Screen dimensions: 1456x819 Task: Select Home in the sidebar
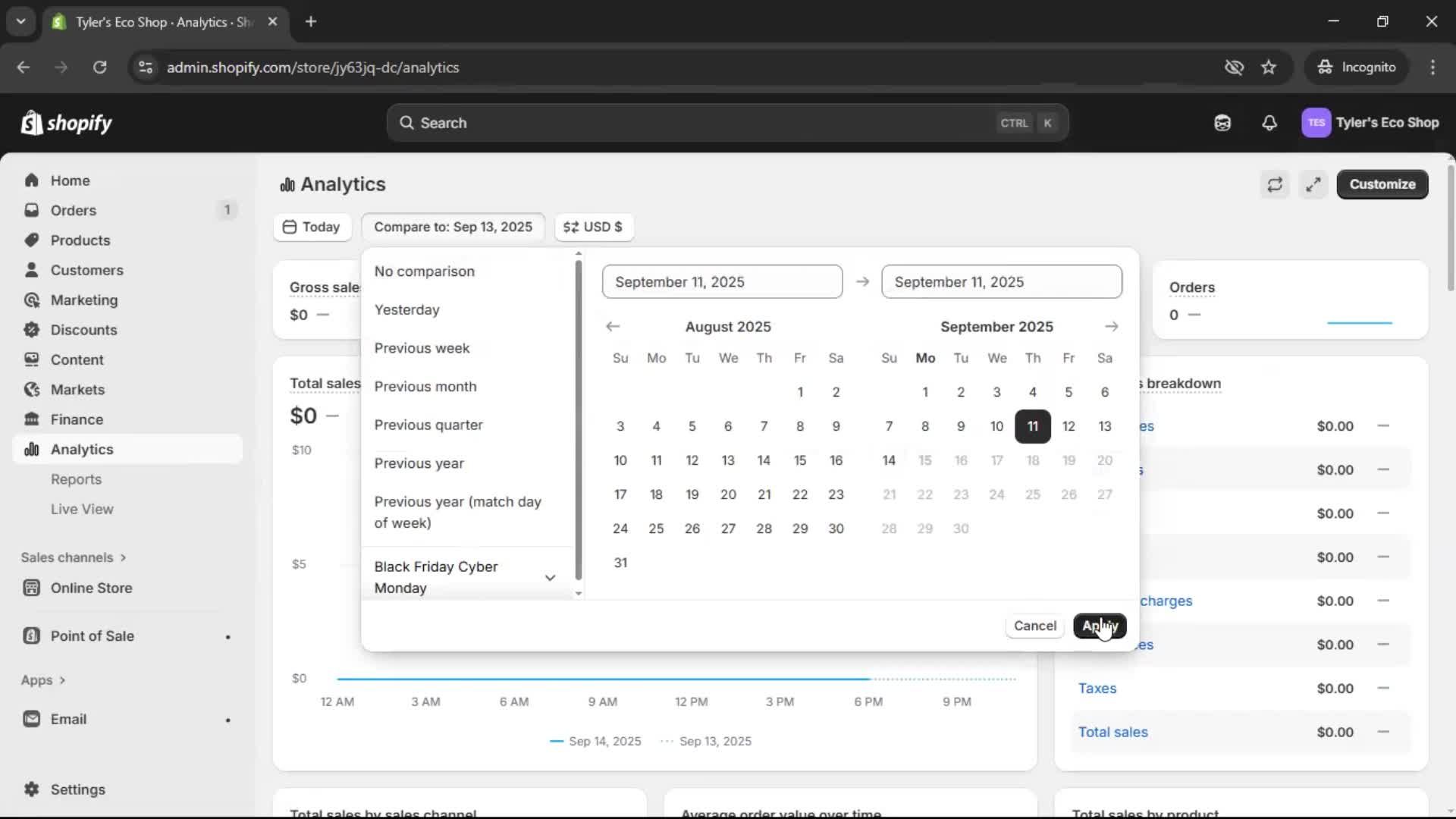pos(68,180)
